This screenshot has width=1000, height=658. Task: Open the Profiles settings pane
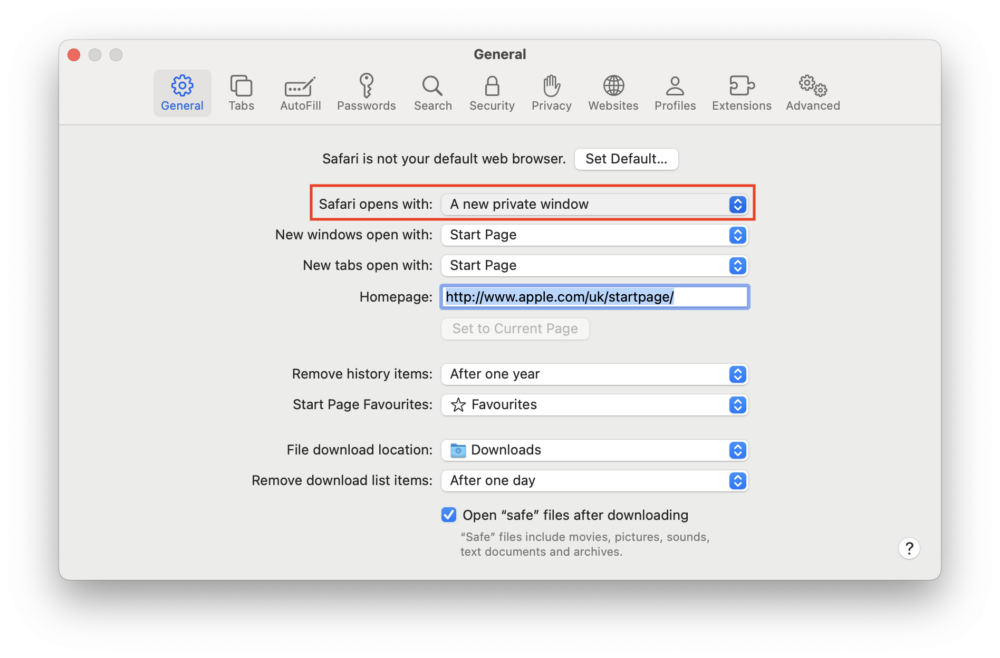coord(675,92)
